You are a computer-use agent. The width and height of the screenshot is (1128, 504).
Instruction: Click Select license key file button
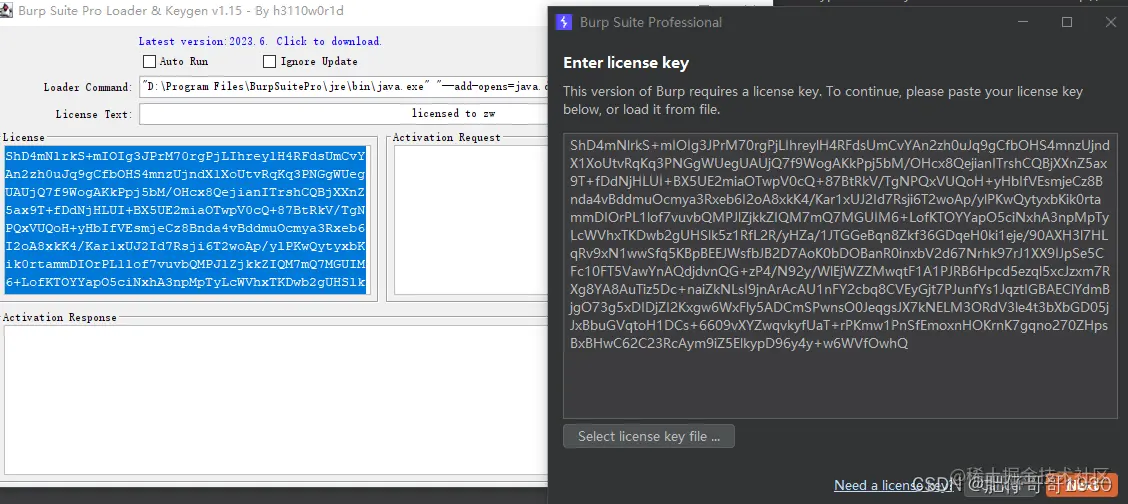click(x=649, y=436)
